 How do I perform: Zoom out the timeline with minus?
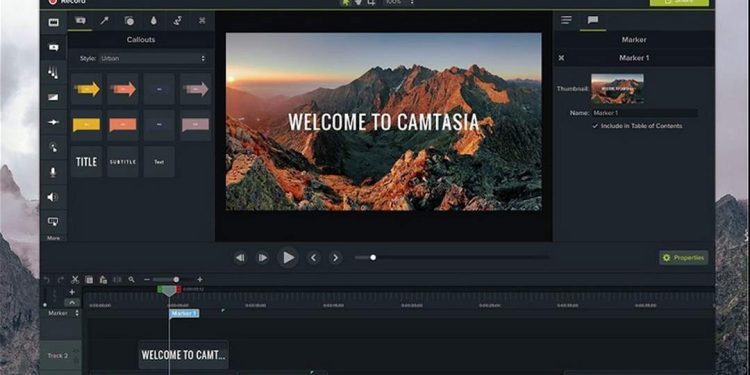pos(147,280)
